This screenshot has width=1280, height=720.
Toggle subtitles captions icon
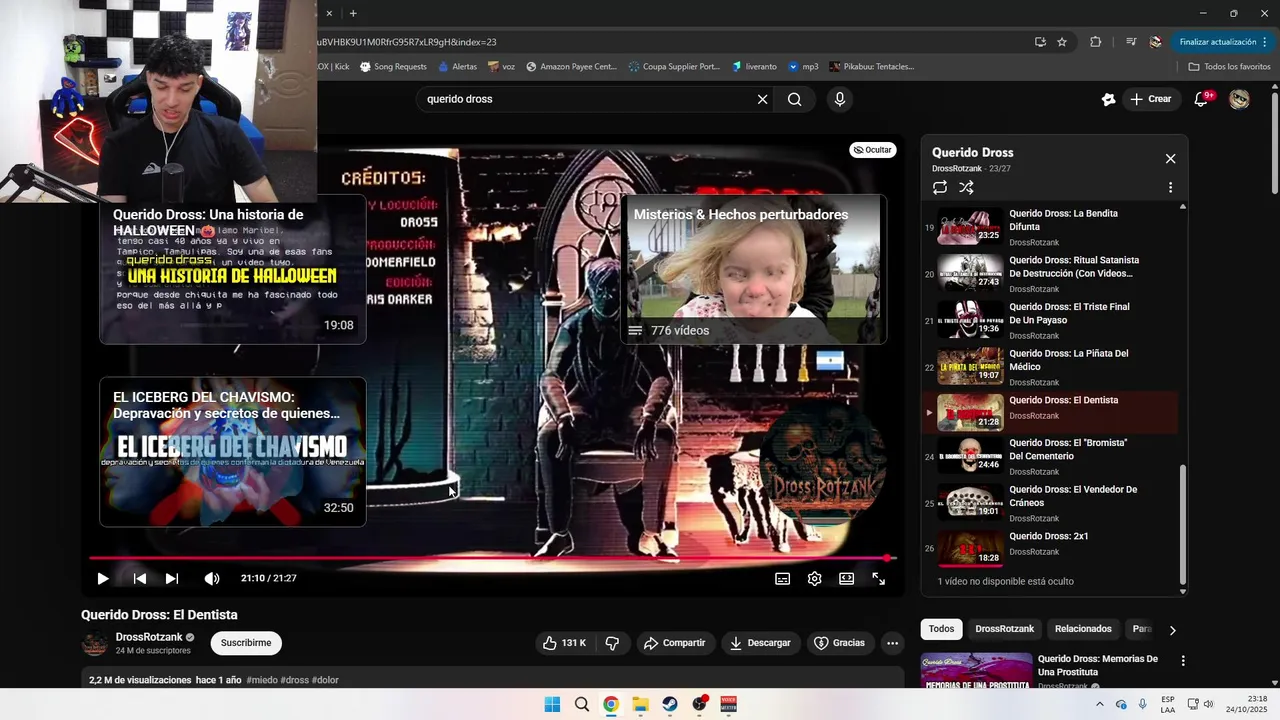(782, 578)
